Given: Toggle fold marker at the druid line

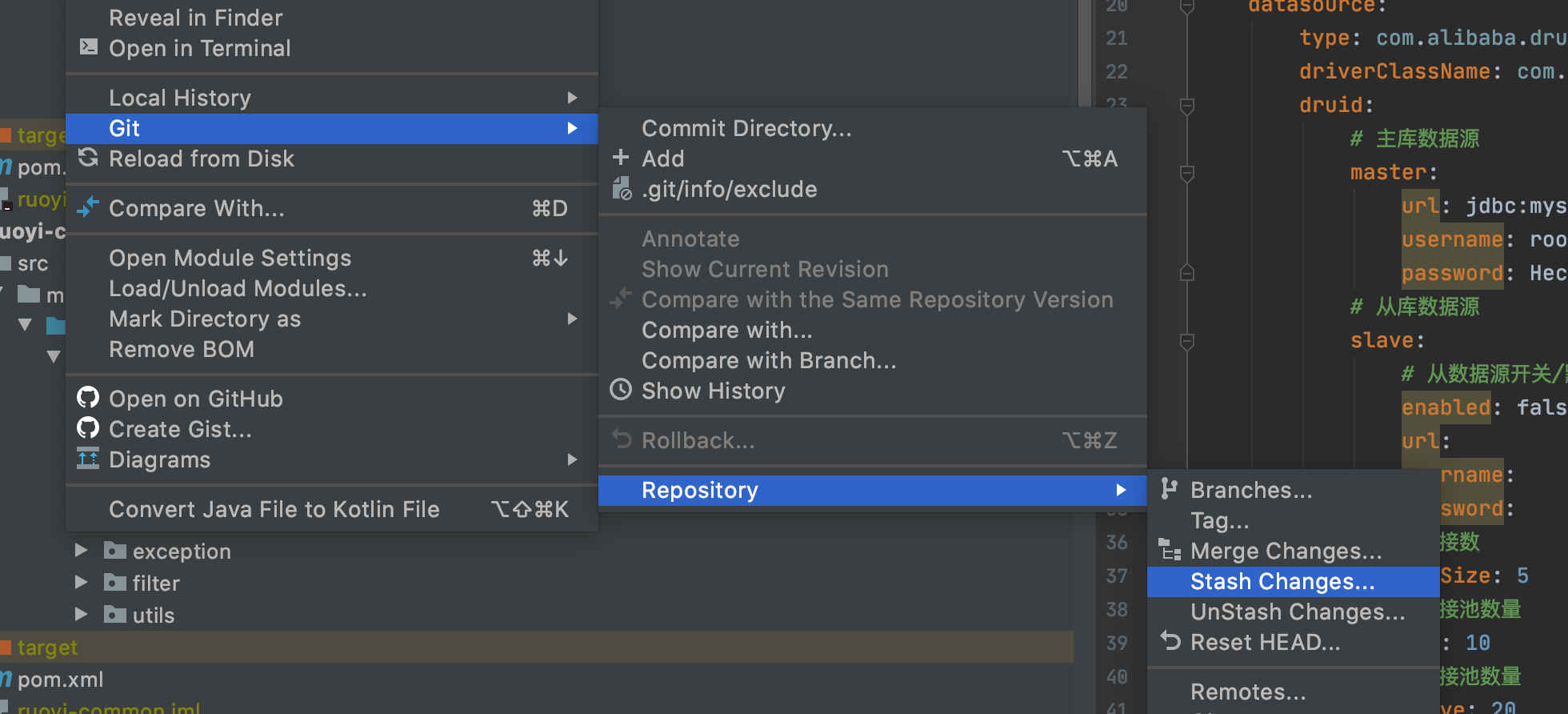Looking at the screenshot, I should pyautogui.click(x=1187, y=105).
